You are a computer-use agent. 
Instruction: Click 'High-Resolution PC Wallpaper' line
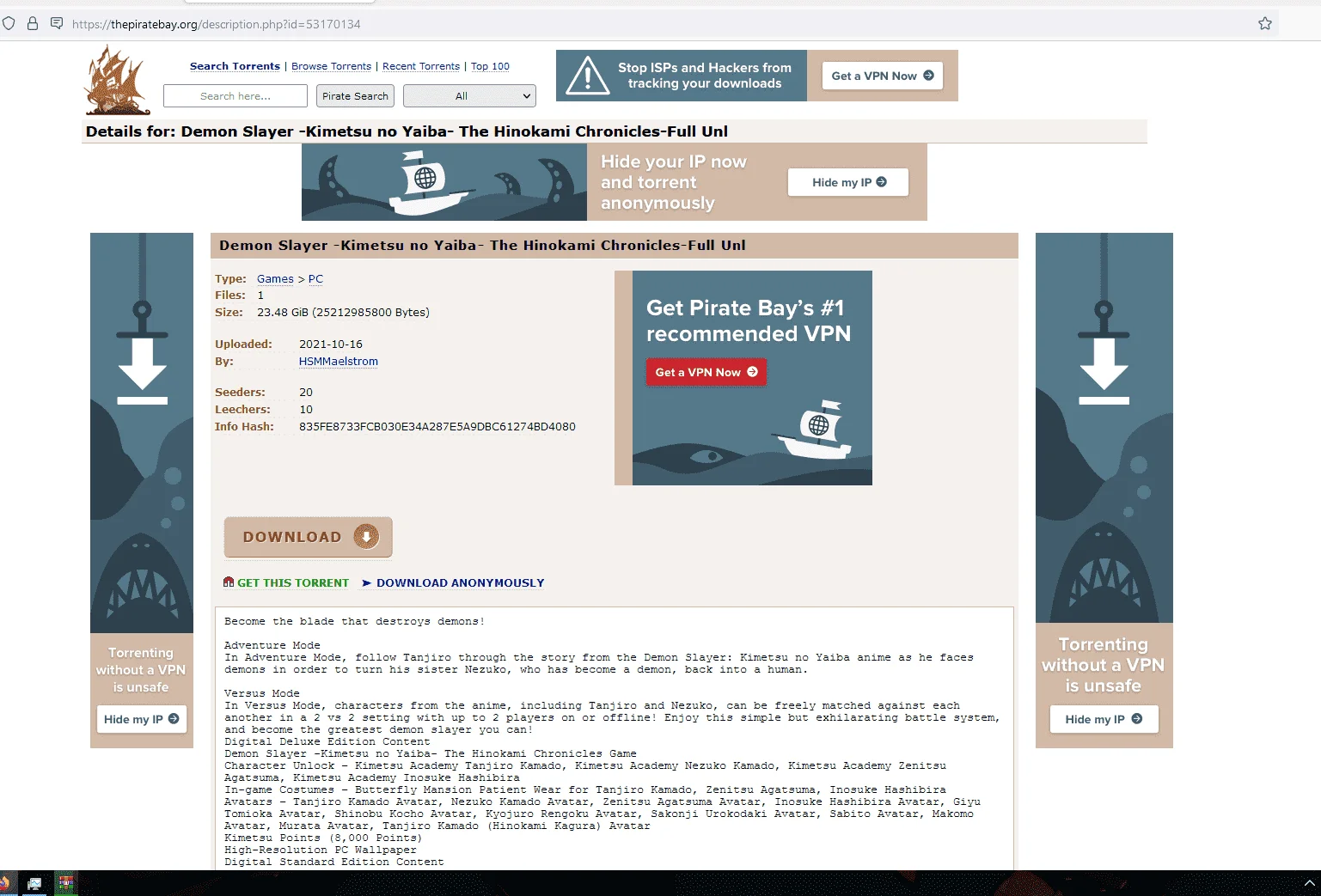point(320,850)
